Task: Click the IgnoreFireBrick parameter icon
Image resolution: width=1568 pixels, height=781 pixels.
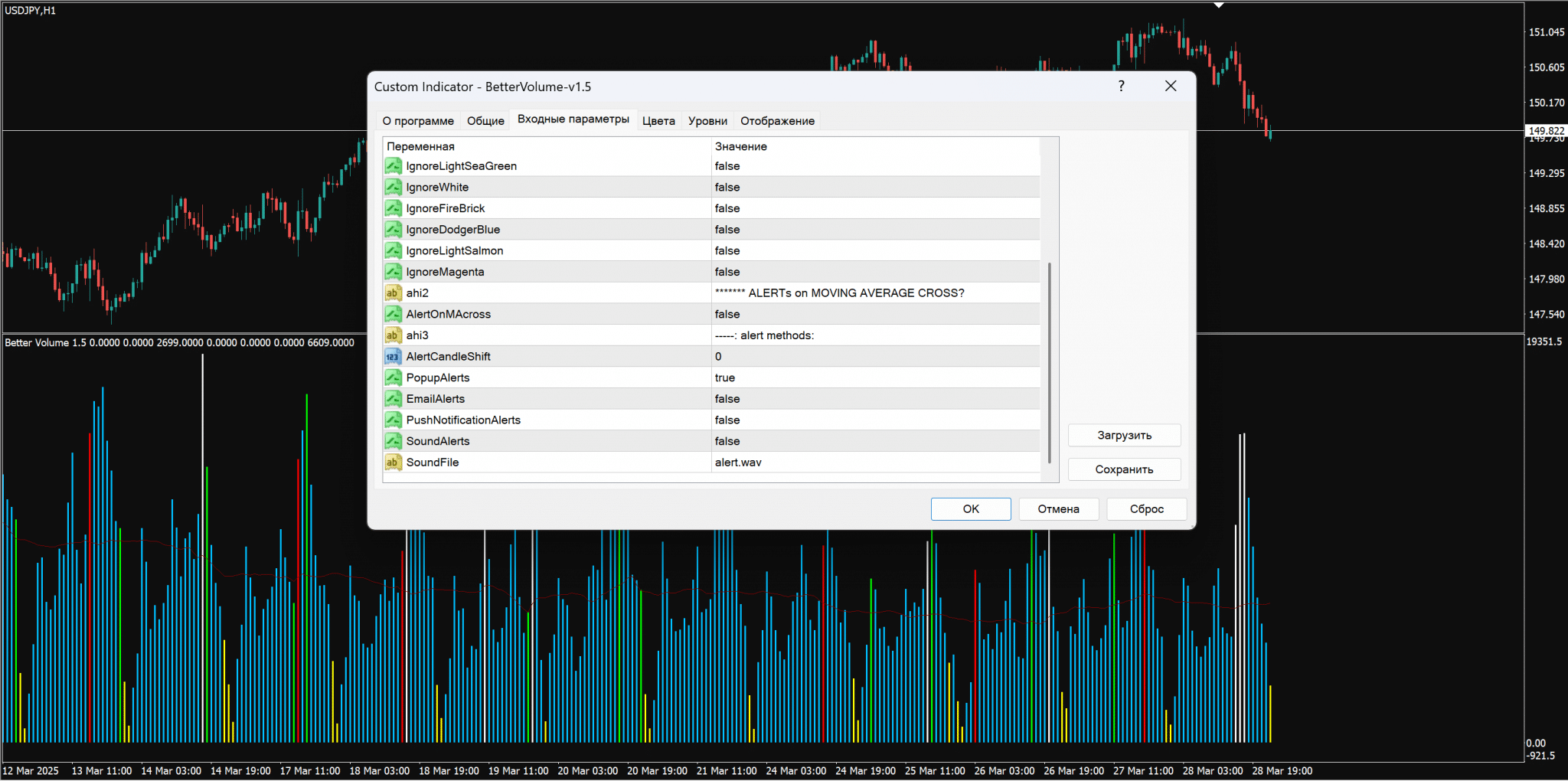Action: pos(393,208)
